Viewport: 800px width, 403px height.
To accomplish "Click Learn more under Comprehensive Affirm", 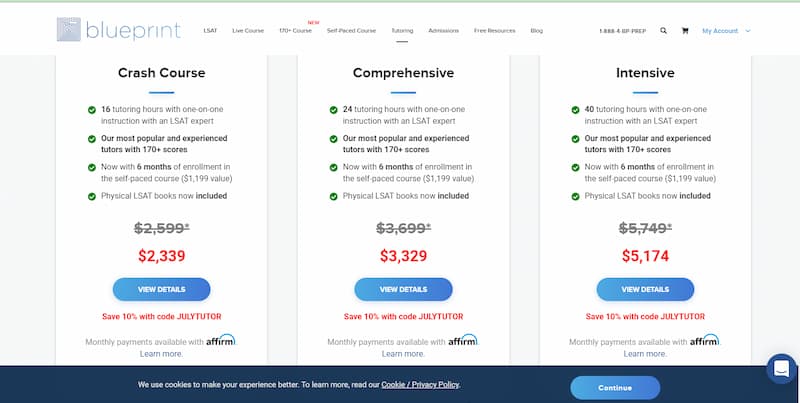I will [x=403, y=354].
